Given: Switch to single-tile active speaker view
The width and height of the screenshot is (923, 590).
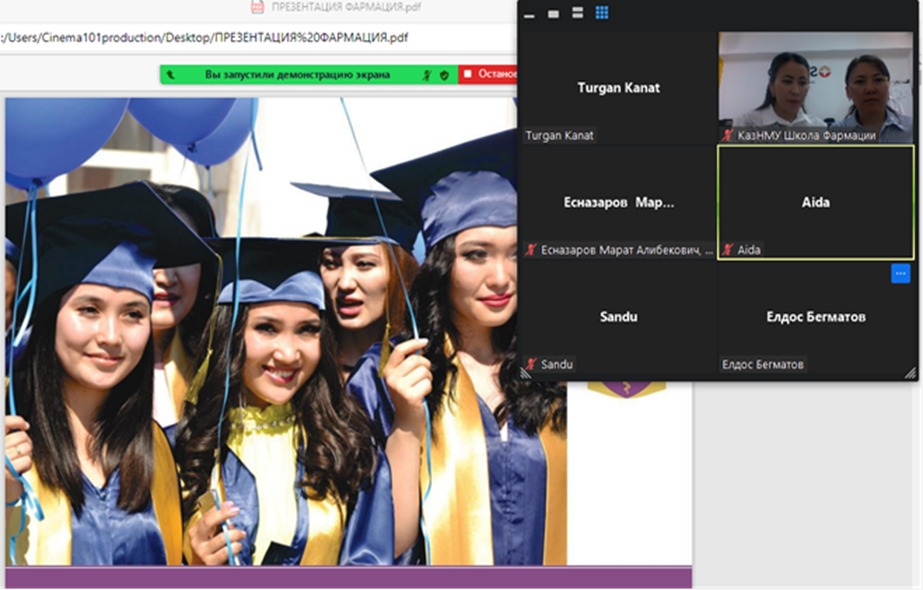Looking at the screenshot, I should click(x=553, y=14).
